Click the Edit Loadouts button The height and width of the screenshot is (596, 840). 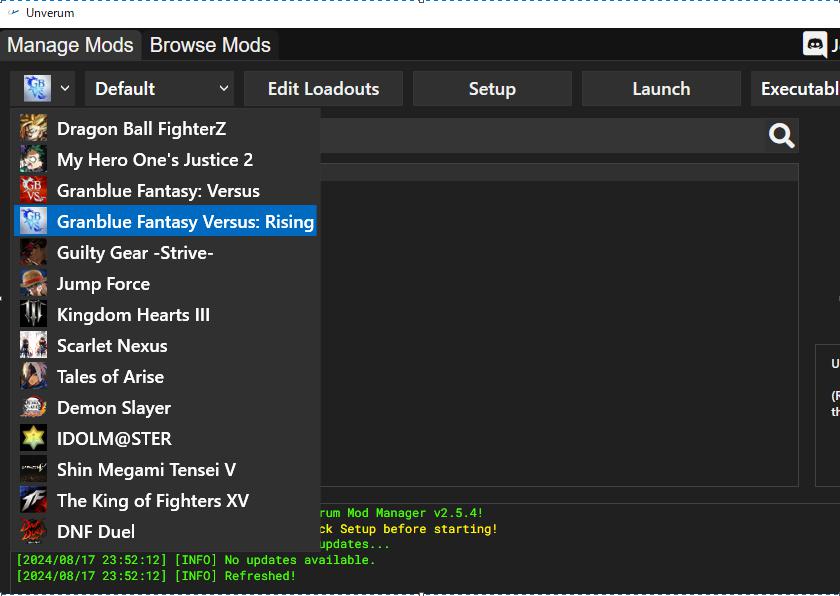click(323, 88)
